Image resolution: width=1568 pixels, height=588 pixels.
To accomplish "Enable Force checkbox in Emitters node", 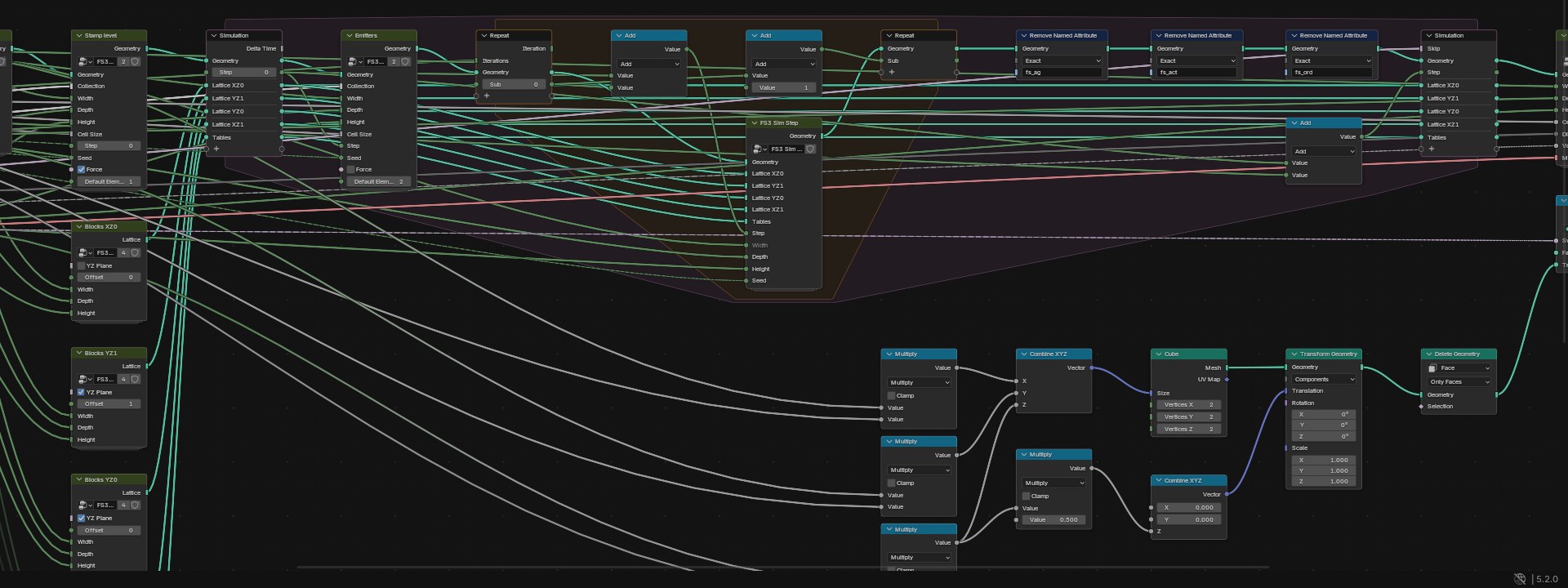I will 351,170.
